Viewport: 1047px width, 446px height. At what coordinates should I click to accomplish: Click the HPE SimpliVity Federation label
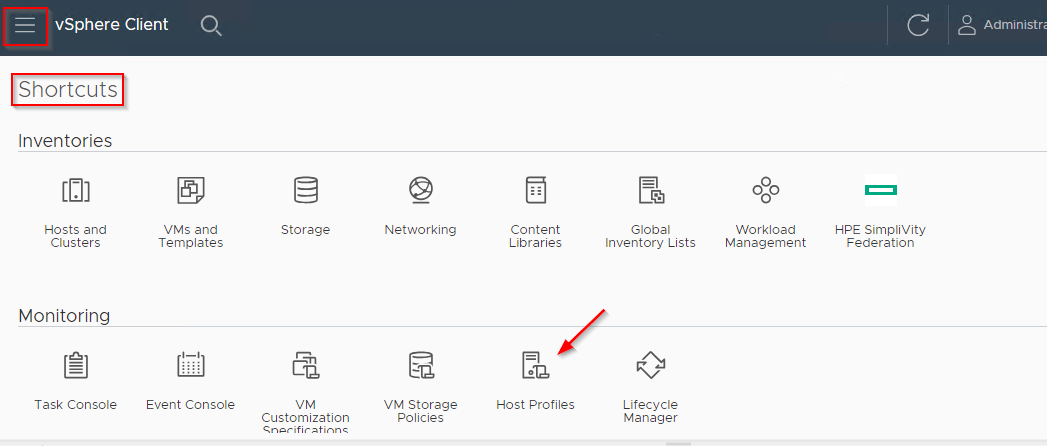coord(880,236)
